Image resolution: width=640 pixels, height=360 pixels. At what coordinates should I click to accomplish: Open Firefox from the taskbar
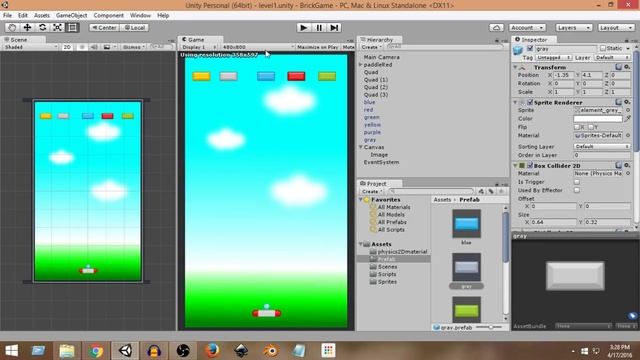coord(212,351)
